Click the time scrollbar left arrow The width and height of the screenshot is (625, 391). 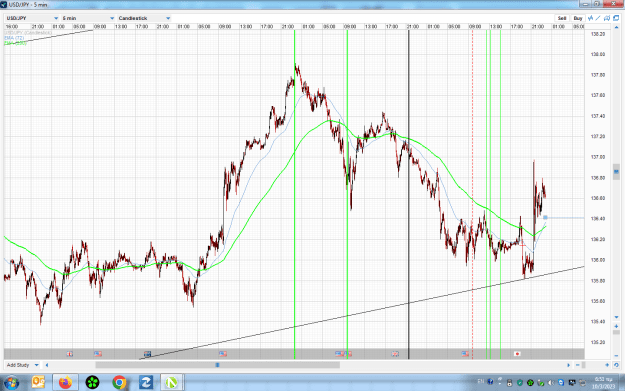(x=47, y=365)
